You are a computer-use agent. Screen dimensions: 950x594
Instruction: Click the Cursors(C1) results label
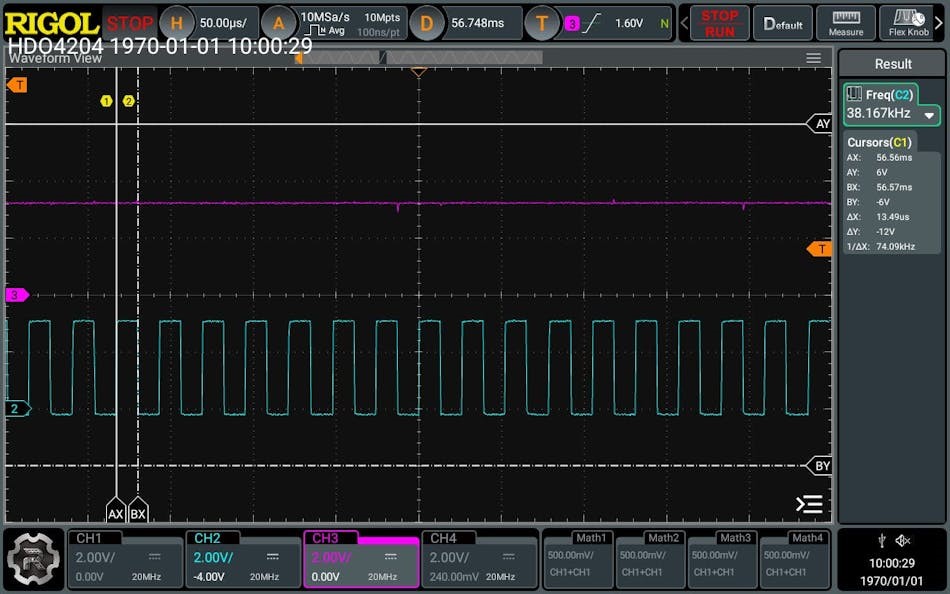tap(878, 142)
